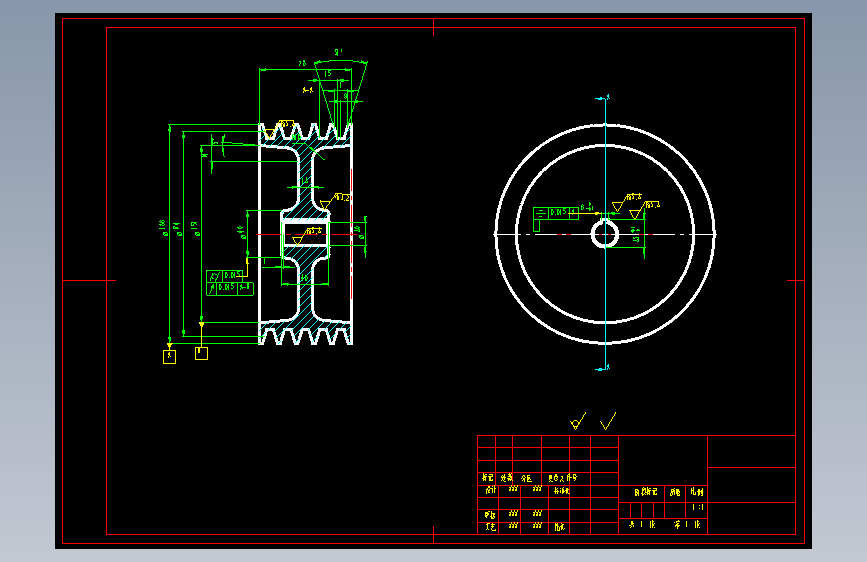The height and width of the screenshot is (562, 867).
Task: Click the roughness symbol inside the hub bore
Action: (307, 236)
